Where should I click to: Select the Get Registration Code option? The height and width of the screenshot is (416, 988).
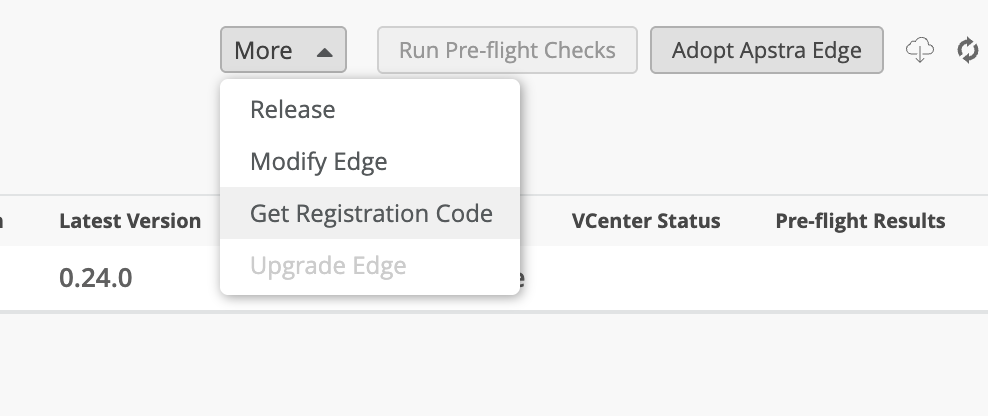[371, 213]
